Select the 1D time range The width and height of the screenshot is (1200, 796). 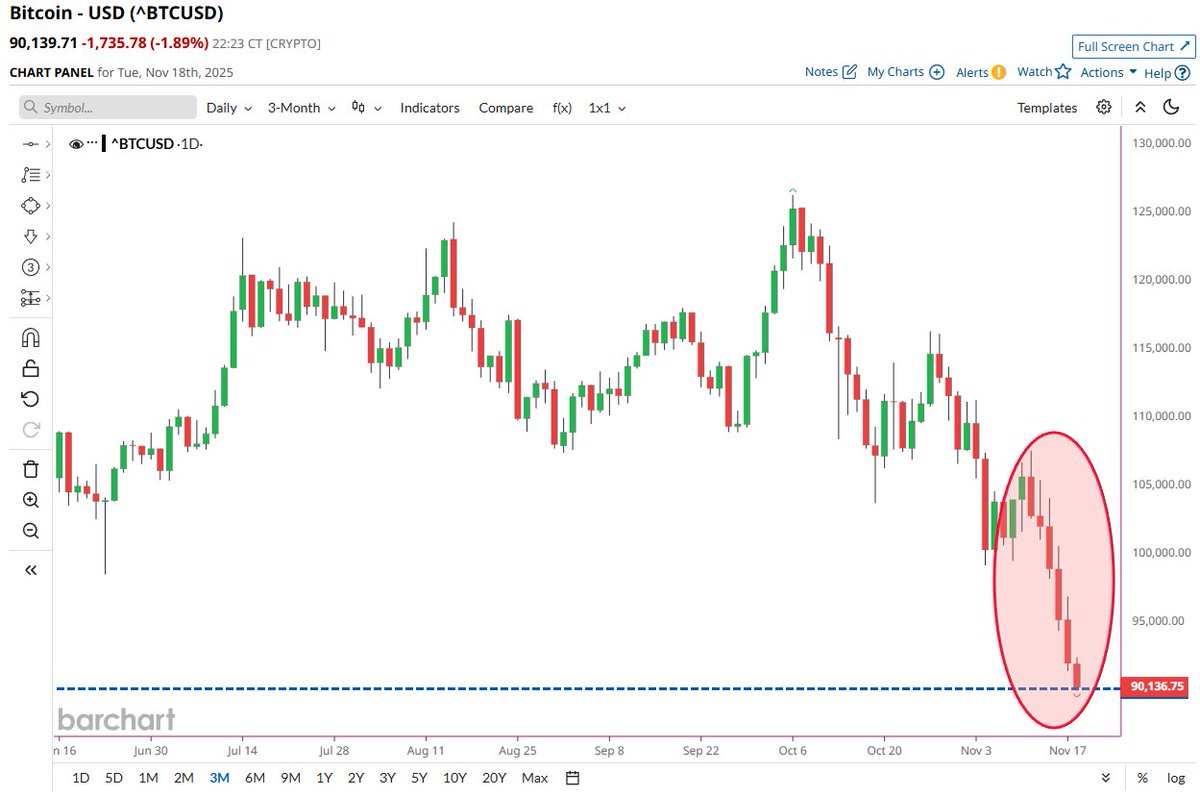tap(81, 777)
